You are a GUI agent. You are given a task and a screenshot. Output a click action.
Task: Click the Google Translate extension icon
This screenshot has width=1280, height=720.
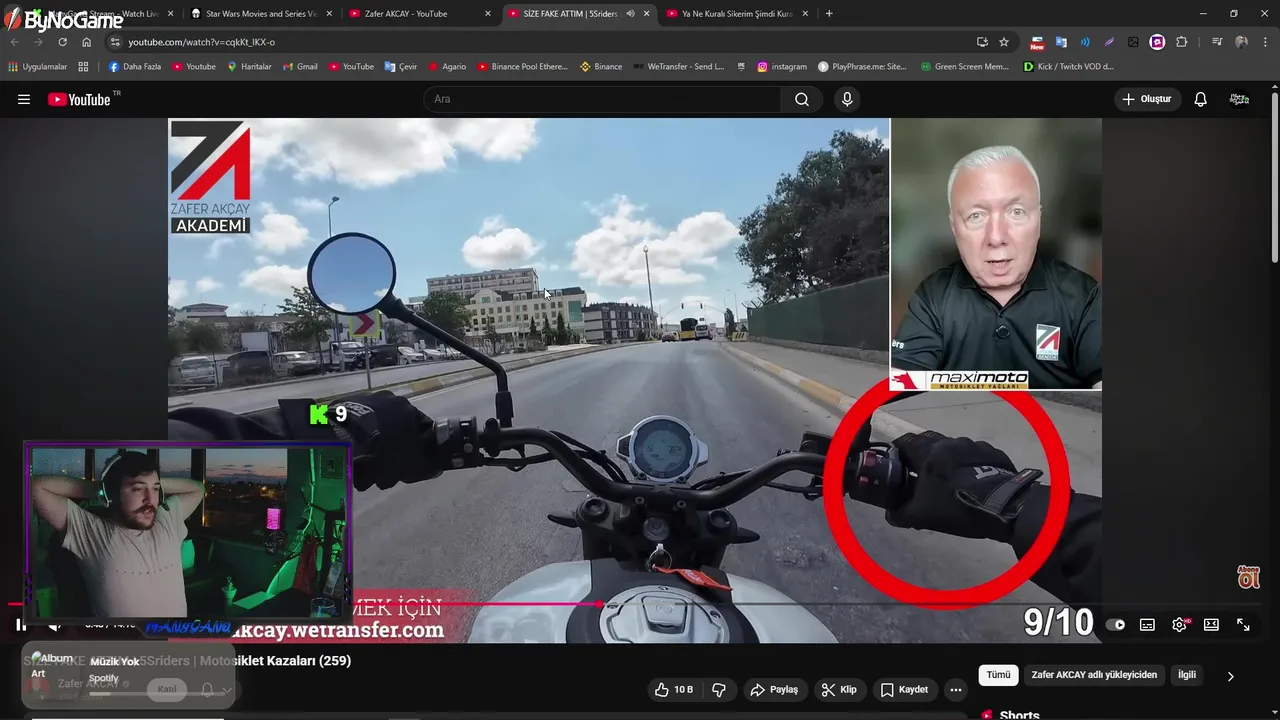pos(1061,42)
